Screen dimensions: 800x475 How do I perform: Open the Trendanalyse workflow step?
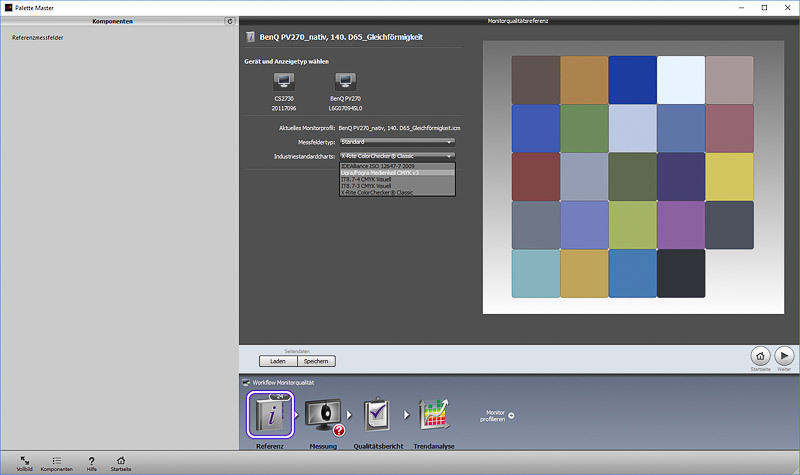(x=435, y=414)
